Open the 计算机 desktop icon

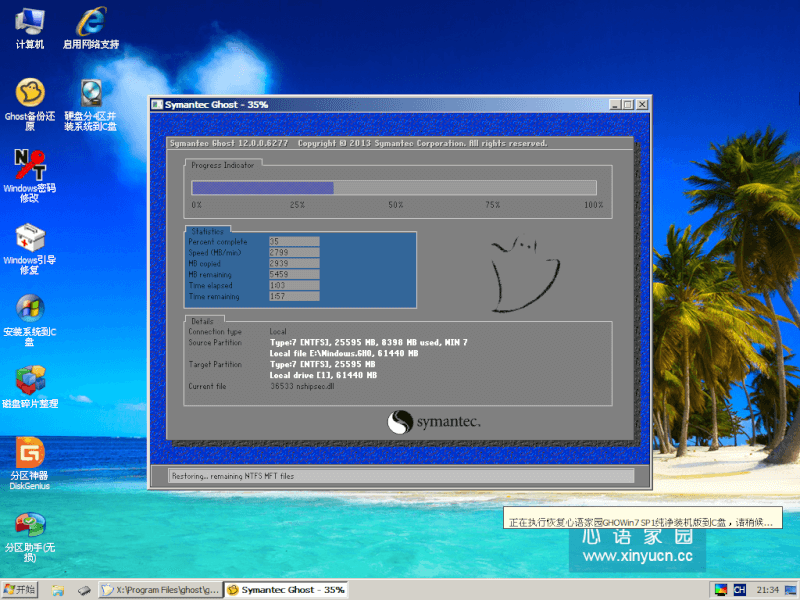click(x=30, y=28)
